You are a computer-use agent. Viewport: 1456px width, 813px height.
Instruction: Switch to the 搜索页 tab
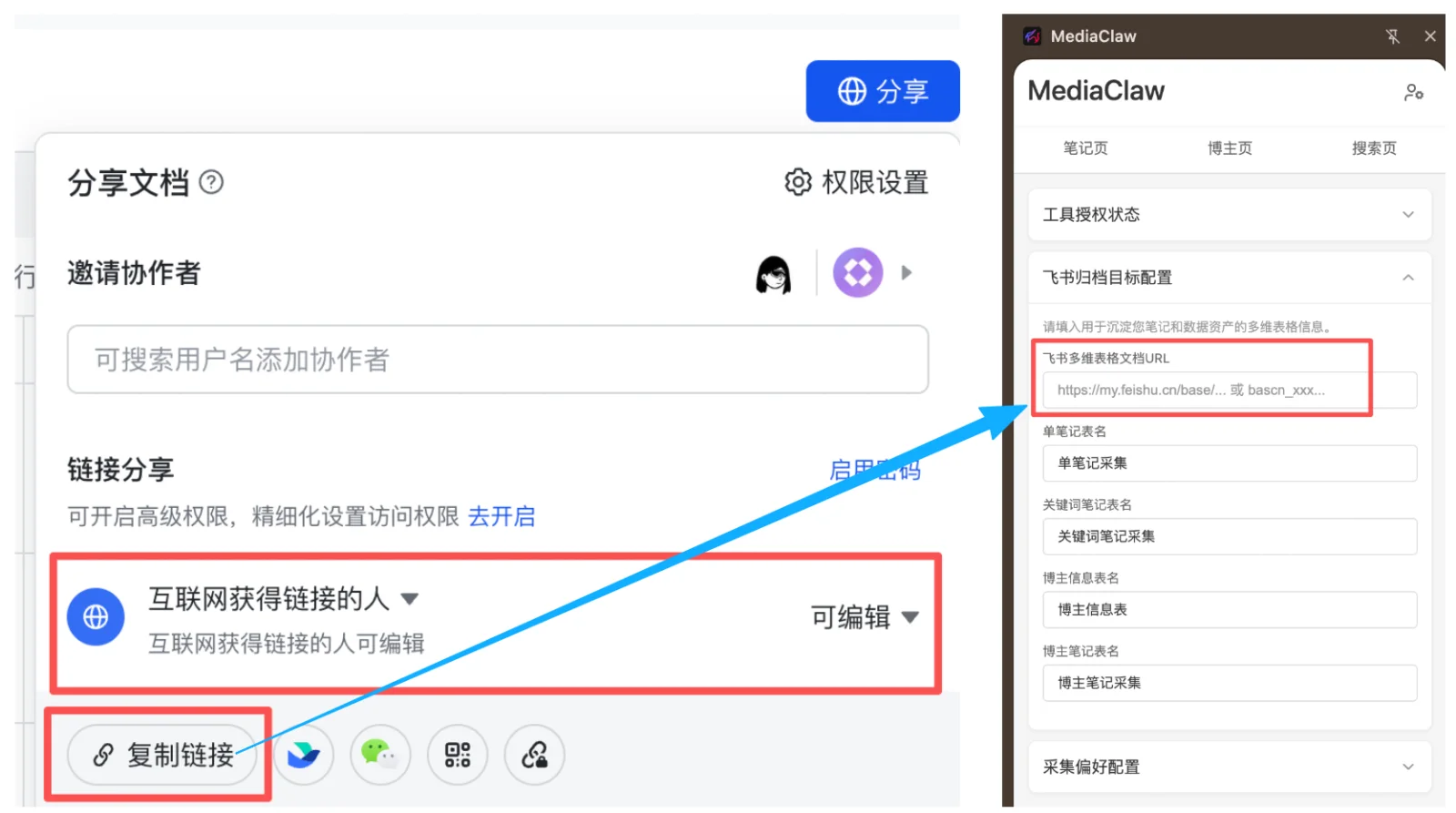[x=1374, y=148]
